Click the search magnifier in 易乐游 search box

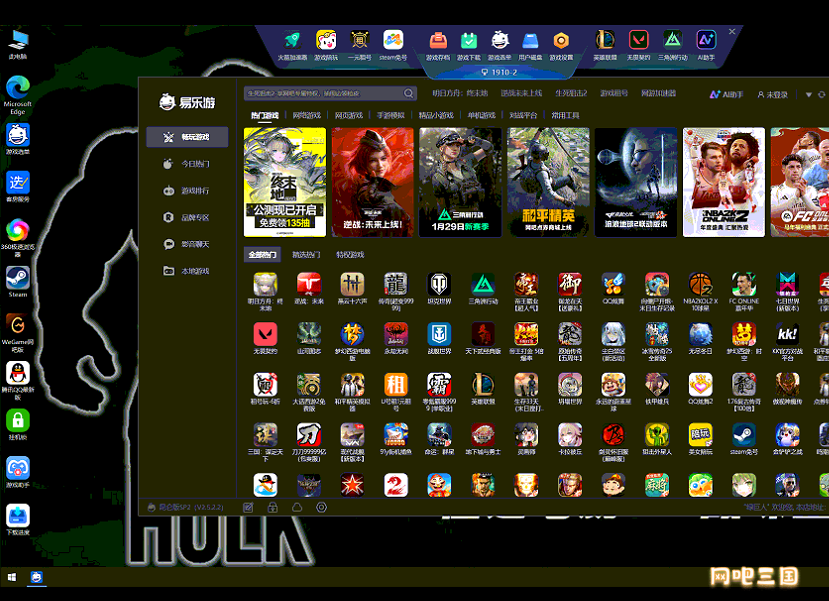(x=409, y=94)
